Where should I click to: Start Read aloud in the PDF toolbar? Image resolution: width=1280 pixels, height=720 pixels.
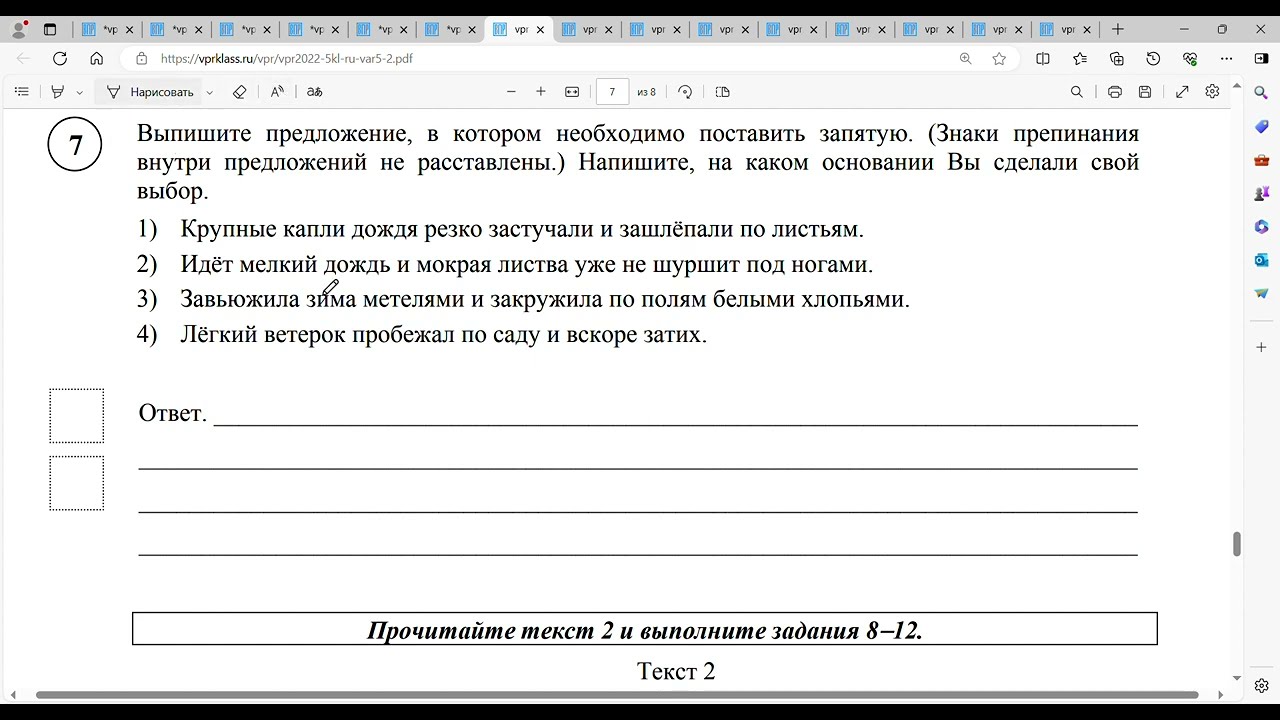pyautogui.click(x=277, y=92)
